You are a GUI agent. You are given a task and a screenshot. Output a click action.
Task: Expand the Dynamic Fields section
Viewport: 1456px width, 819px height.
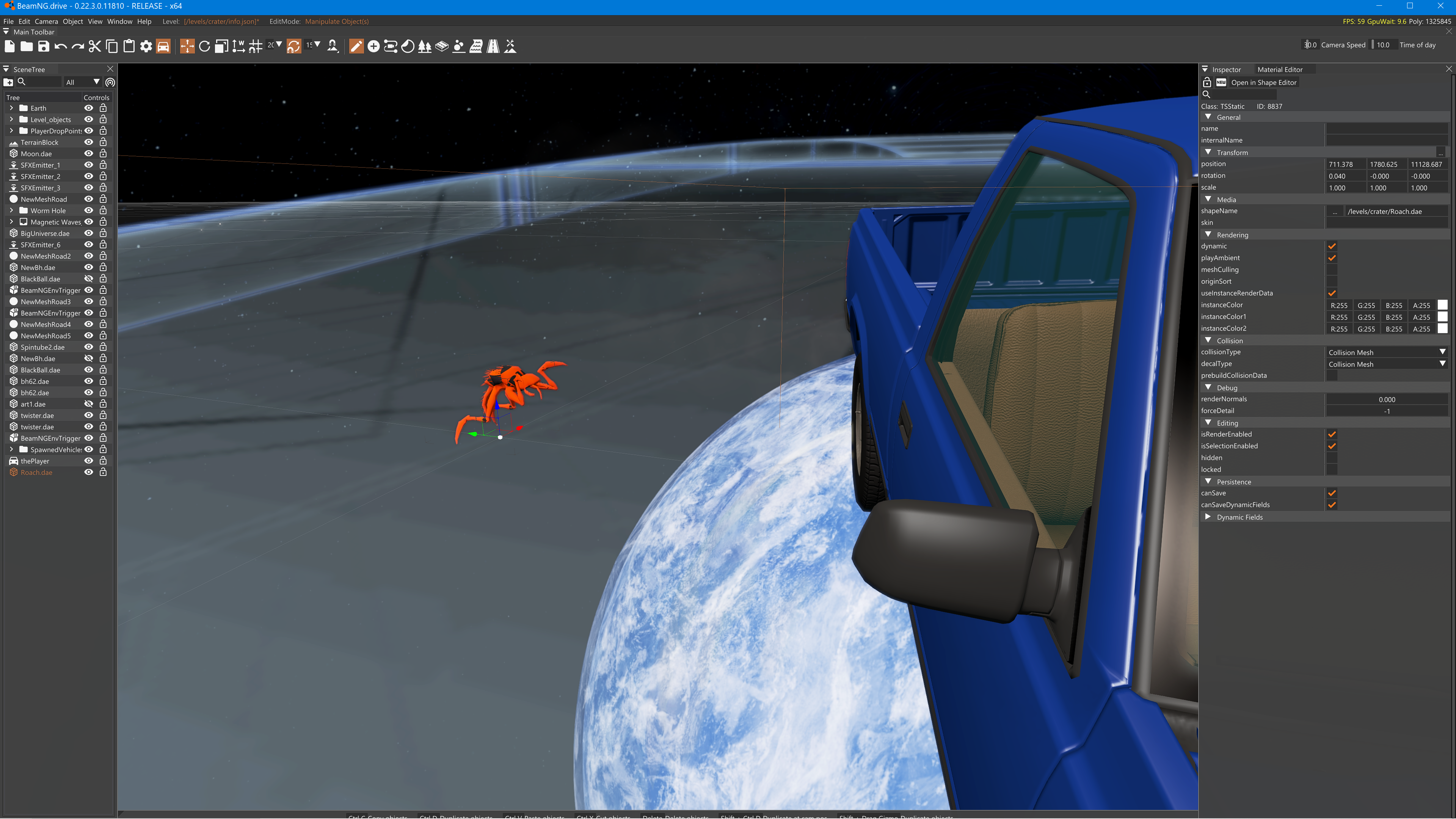tap(1208, 516)
